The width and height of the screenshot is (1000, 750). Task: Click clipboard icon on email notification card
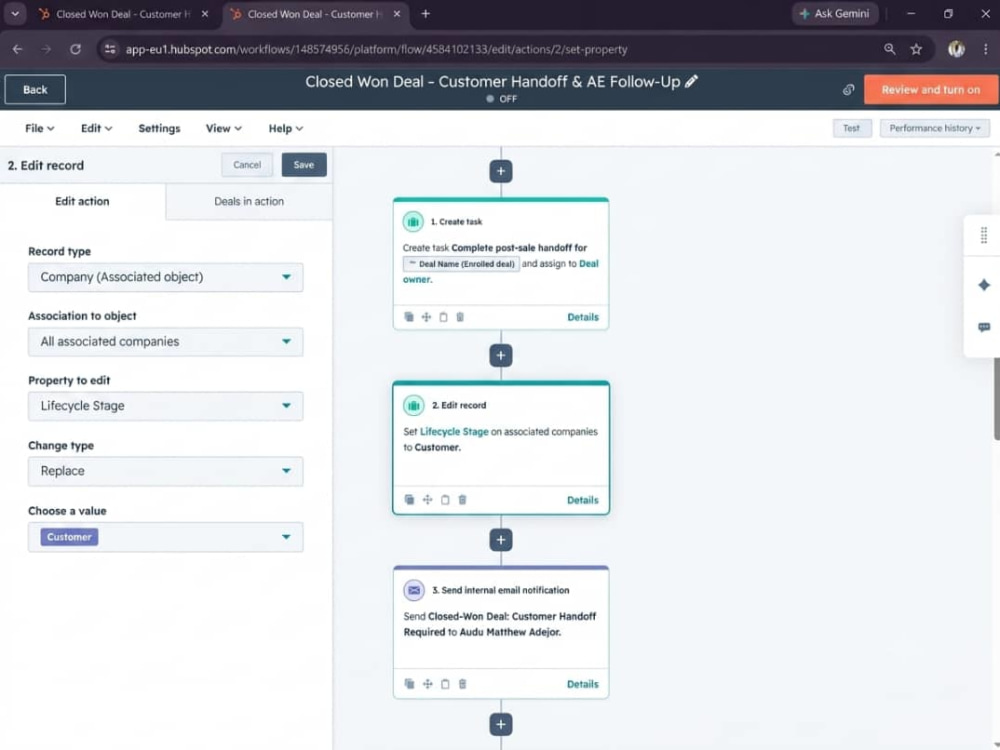[445, 684]
